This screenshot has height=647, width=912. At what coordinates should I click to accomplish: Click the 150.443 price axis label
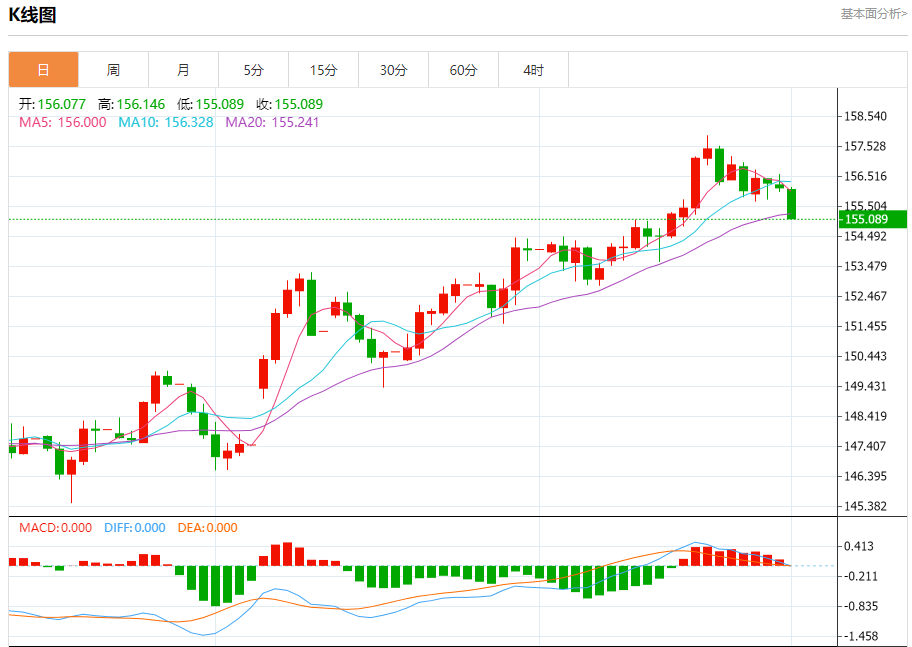(x=865, y=356)
